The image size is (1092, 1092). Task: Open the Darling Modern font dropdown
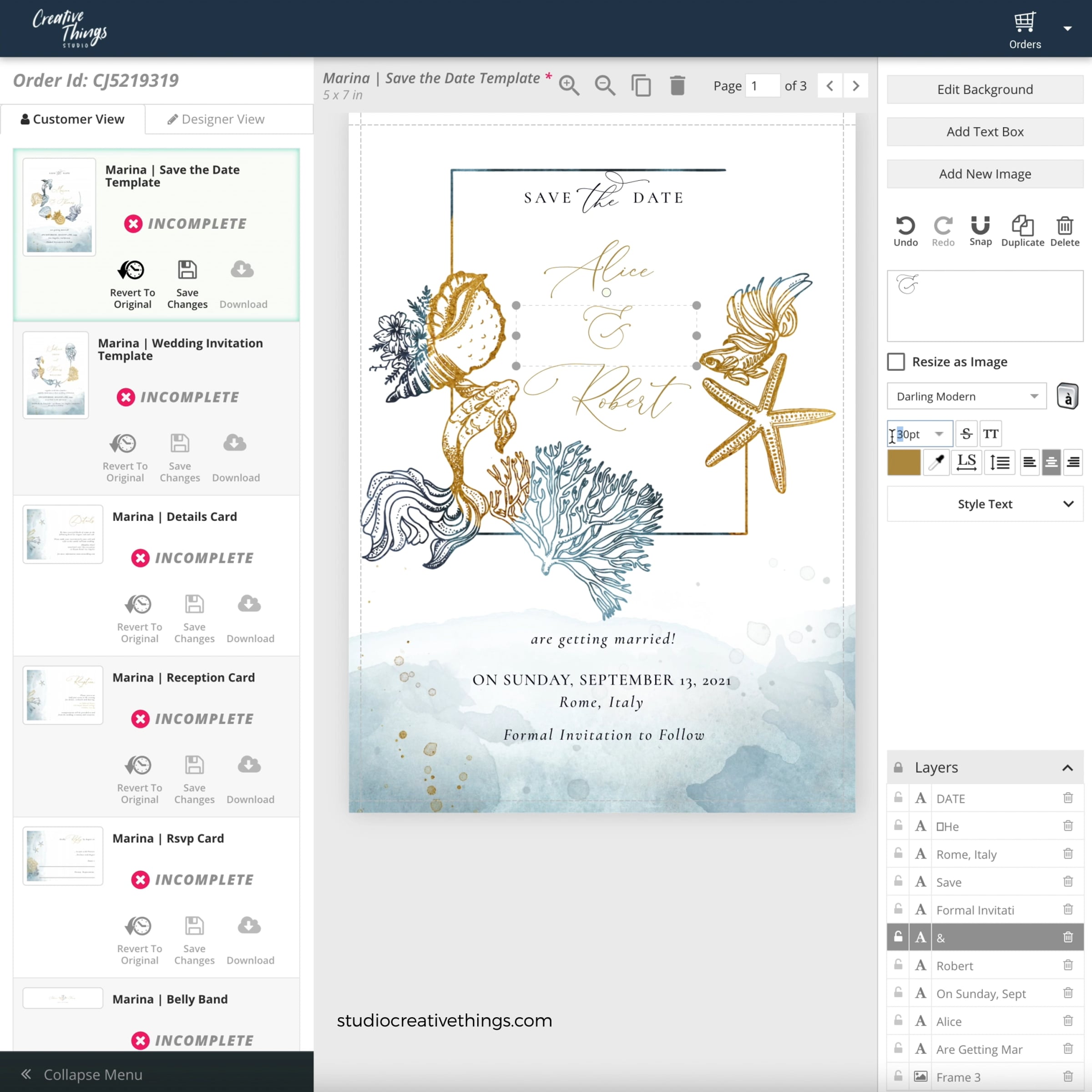coord(966,396)
